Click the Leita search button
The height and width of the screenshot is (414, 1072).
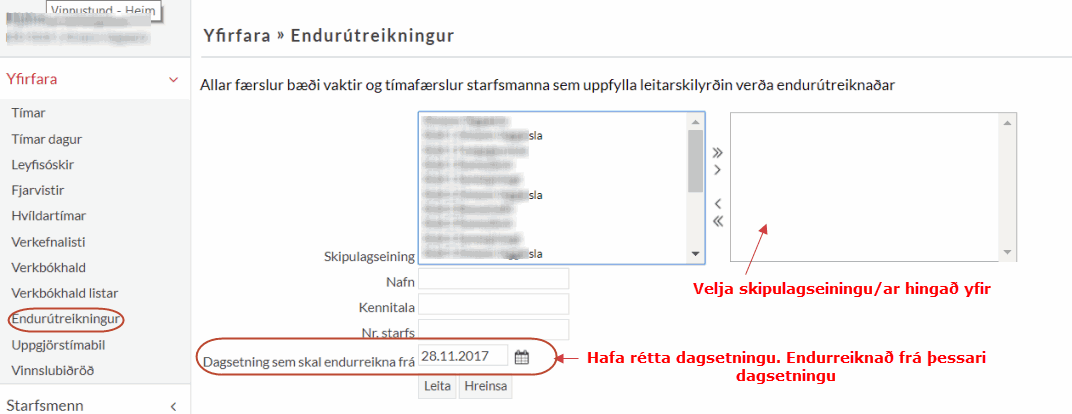pyautogui.click(x=437, y=386)
